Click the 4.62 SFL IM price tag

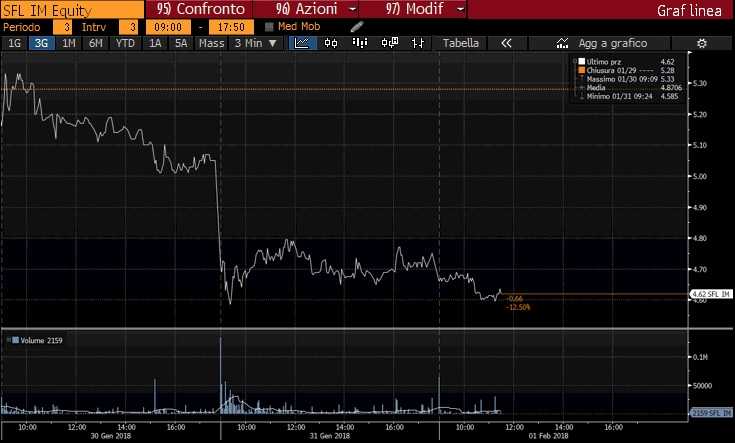coord(711,294)
